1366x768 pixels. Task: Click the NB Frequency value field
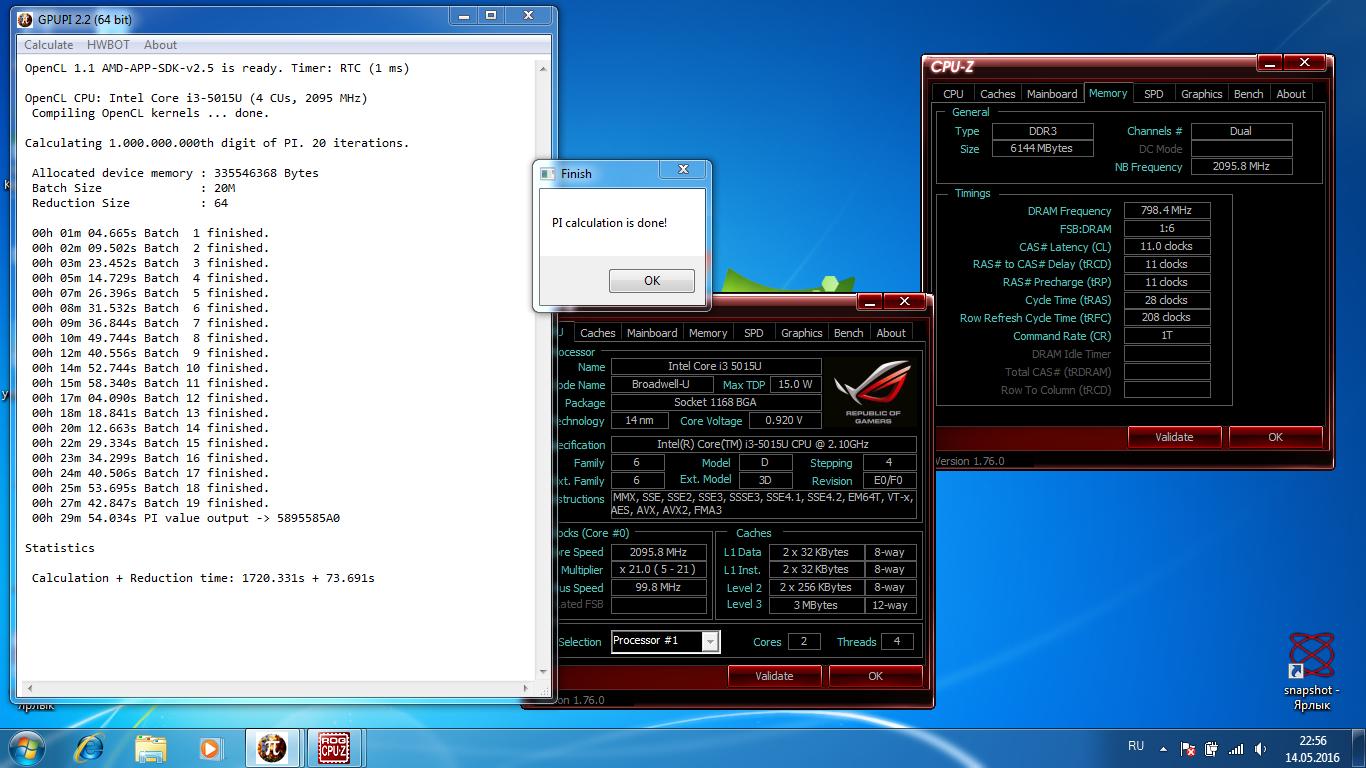coord(1241,167)
